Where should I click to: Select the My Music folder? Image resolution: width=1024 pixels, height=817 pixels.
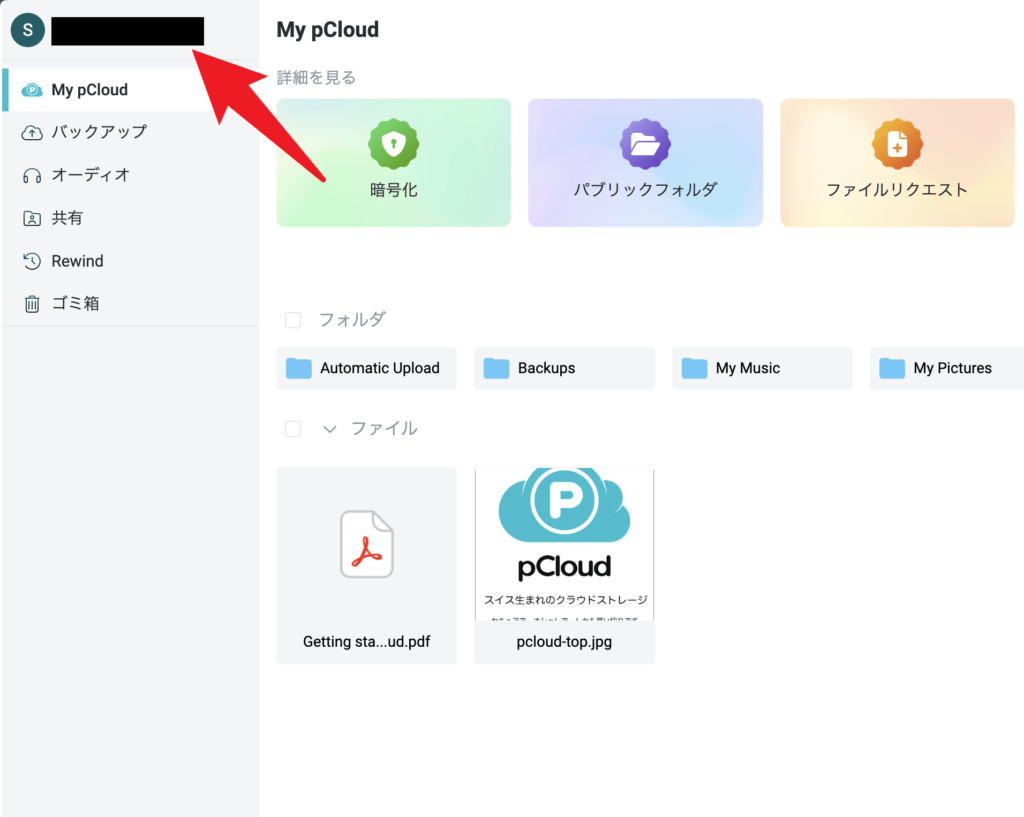(x=762, y=368)
